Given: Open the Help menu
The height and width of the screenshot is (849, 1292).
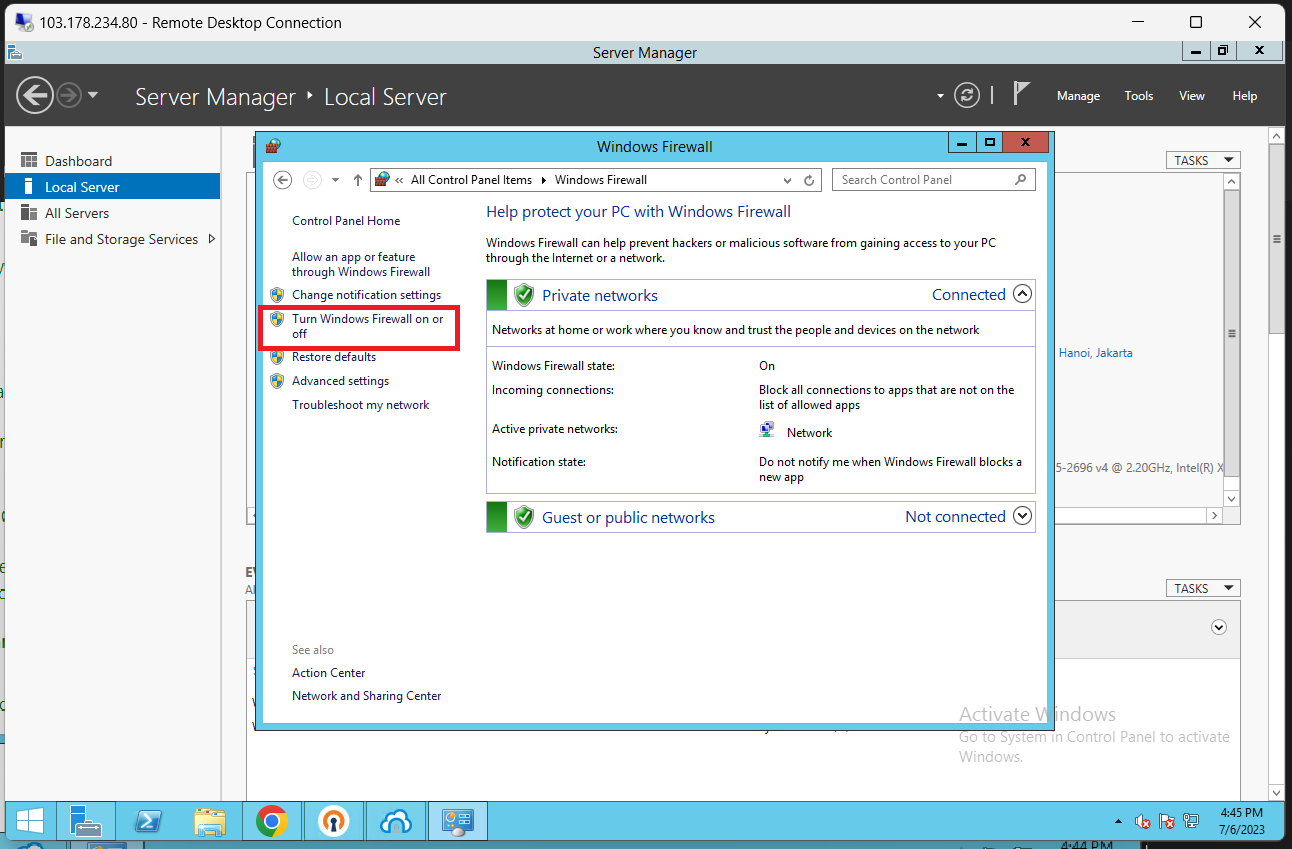Looking at the screenshot, I should (1245, 96).
